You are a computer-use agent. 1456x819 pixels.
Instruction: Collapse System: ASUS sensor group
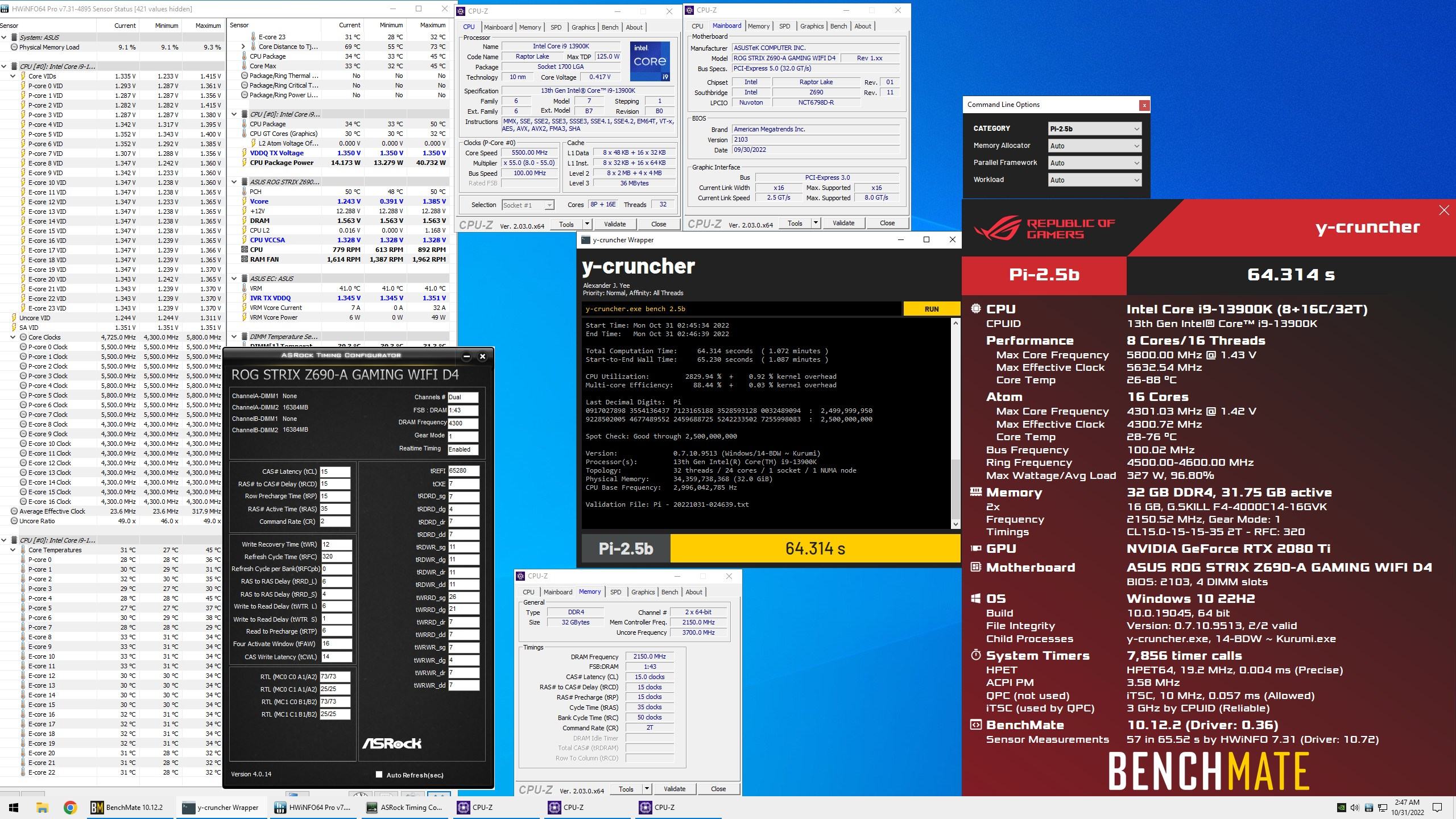pos(4,38)
